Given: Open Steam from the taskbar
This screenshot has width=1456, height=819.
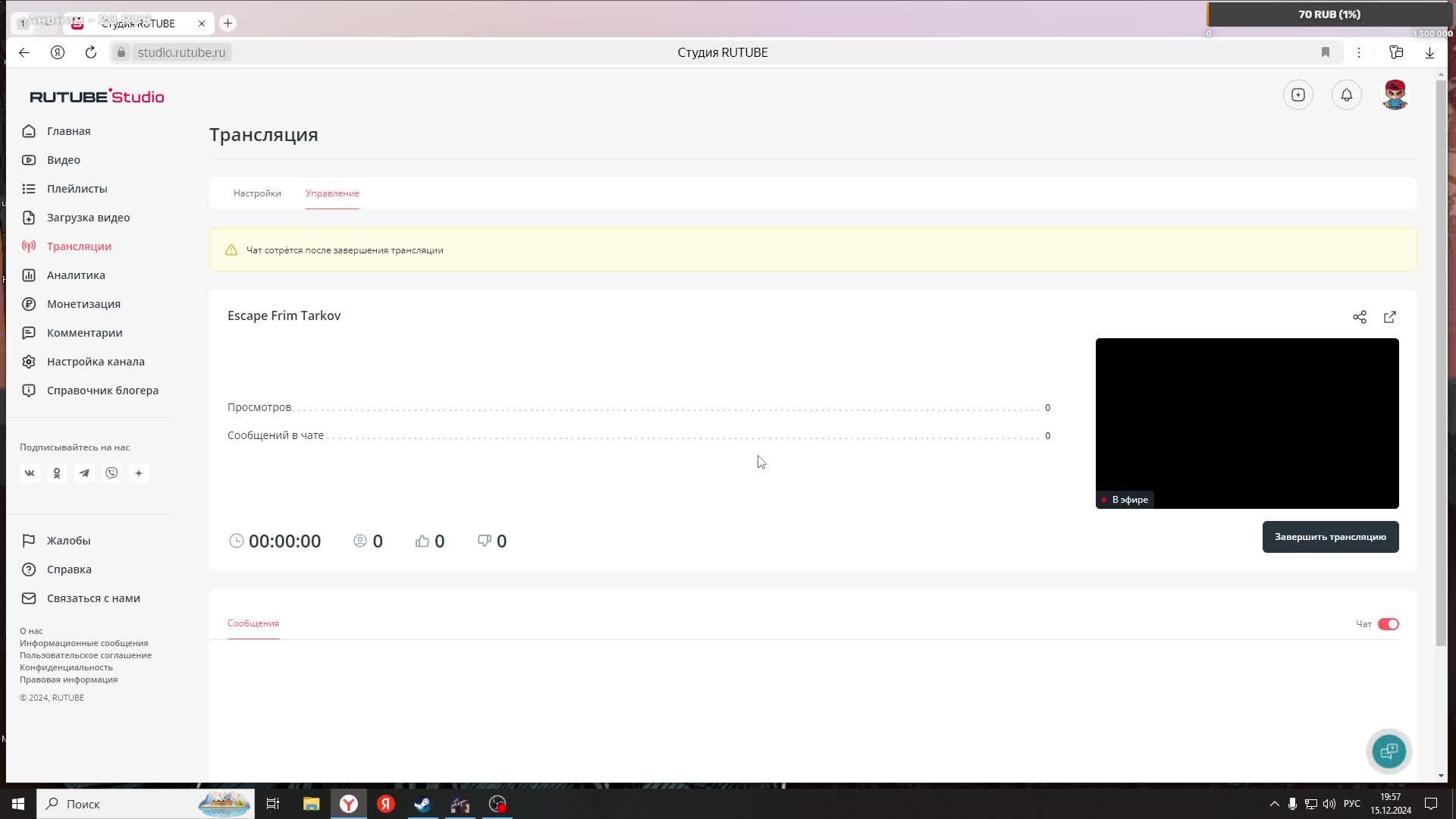Looking at the screenshot, I should [422, 804].
